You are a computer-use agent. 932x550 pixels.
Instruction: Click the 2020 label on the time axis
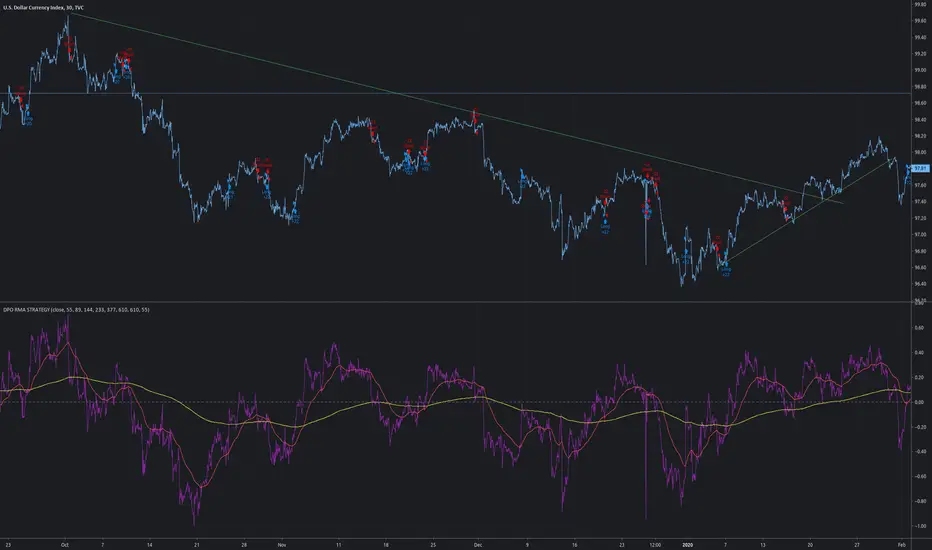(688, 545)
